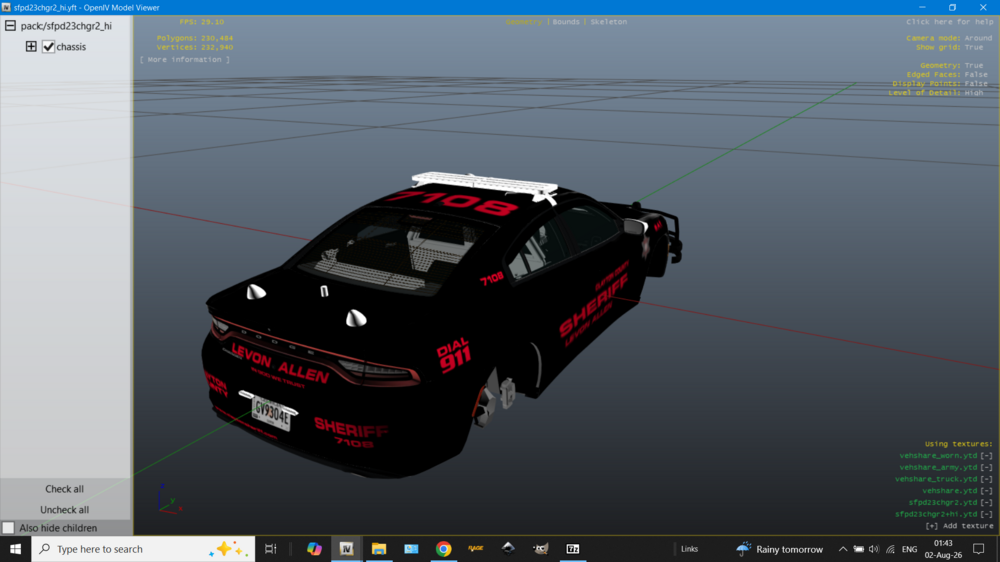This screenshot has width=1000, height=562.
Task: Open the notification center icon
Action: [979, 549]
